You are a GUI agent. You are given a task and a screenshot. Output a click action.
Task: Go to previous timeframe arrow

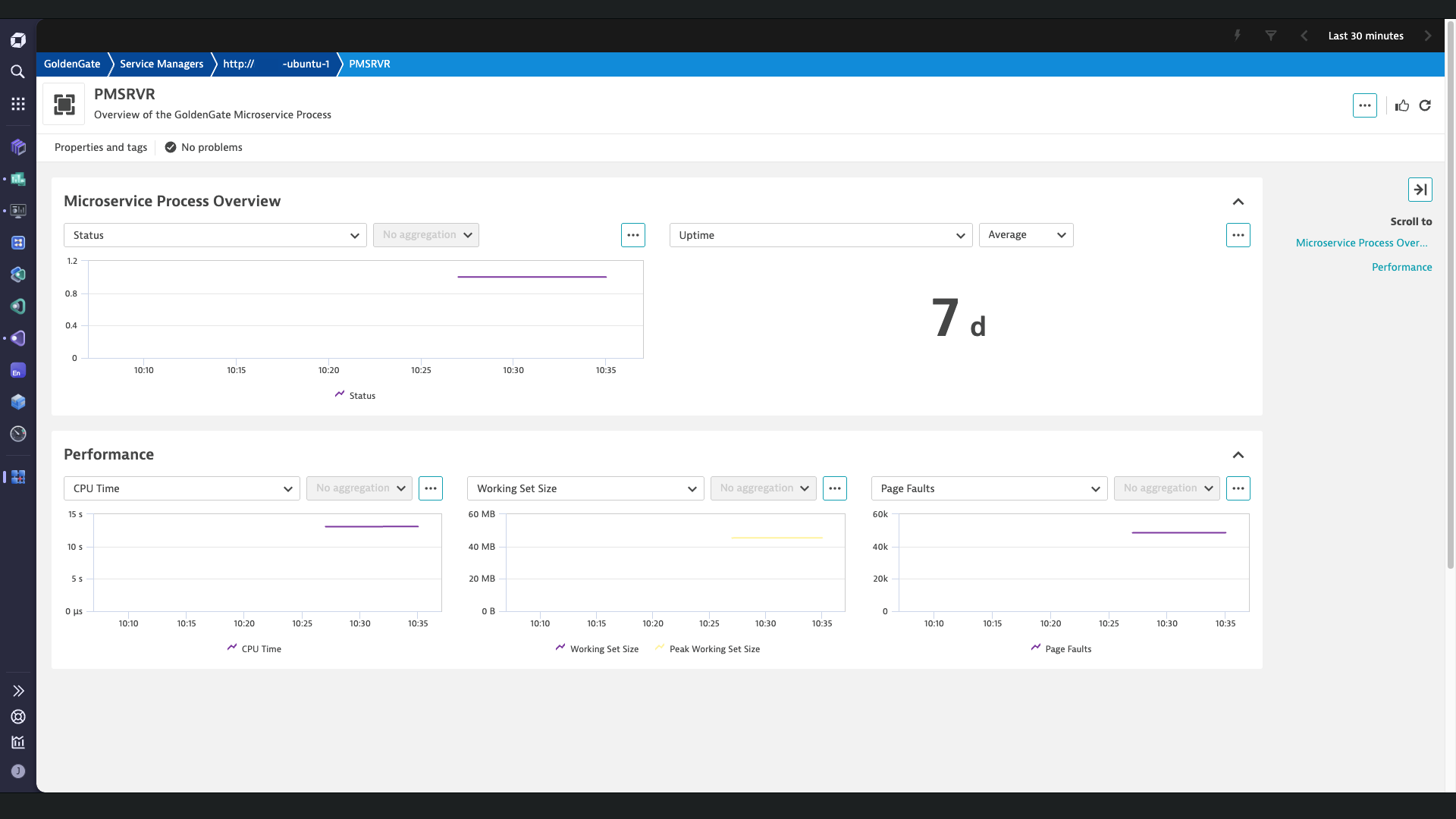click(x=1304, y=36)
